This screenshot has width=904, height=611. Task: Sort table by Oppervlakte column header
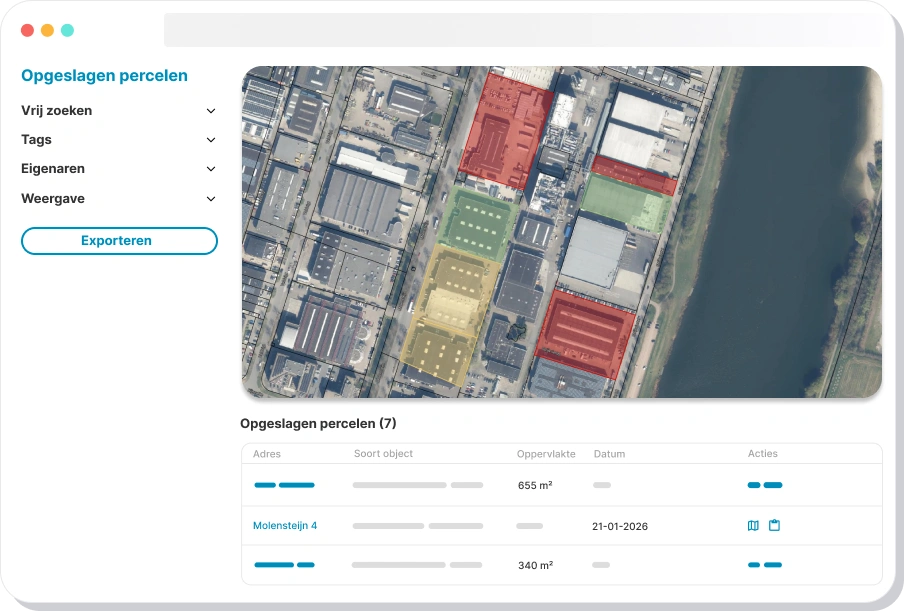545,453
